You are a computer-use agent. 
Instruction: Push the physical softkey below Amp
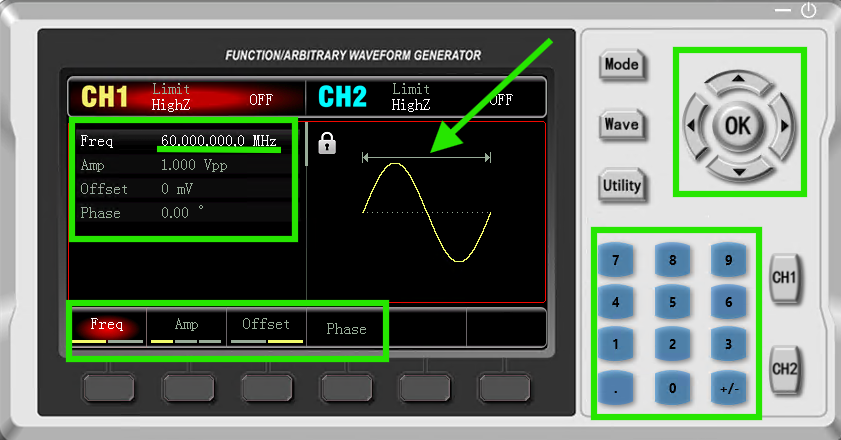click(188, 388)
